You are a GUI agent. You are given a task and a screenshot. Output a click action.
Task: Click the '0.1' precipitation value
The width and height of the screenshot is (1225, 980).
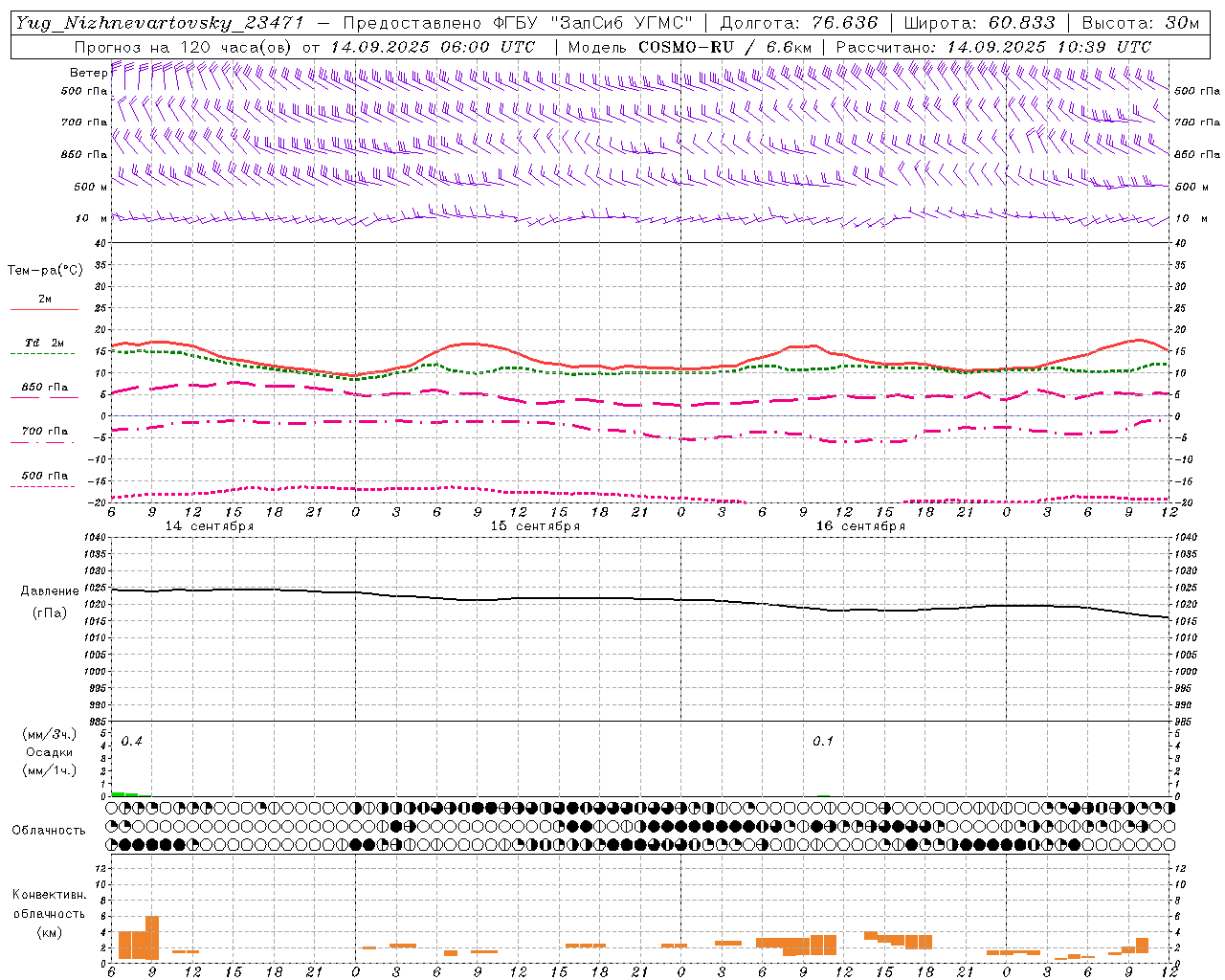(x=823, y=742)
